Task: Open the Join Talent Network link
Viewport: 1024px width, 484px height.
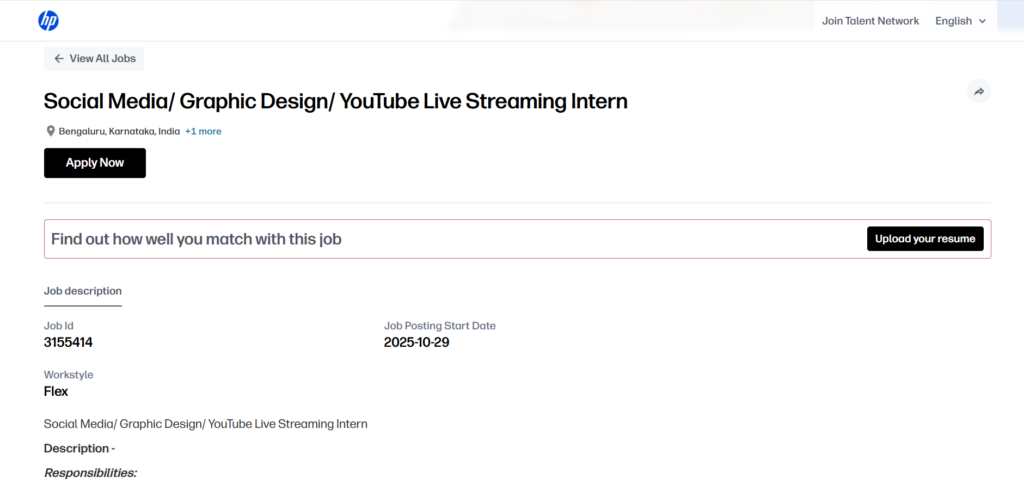Action: click(x=870, y=21)
